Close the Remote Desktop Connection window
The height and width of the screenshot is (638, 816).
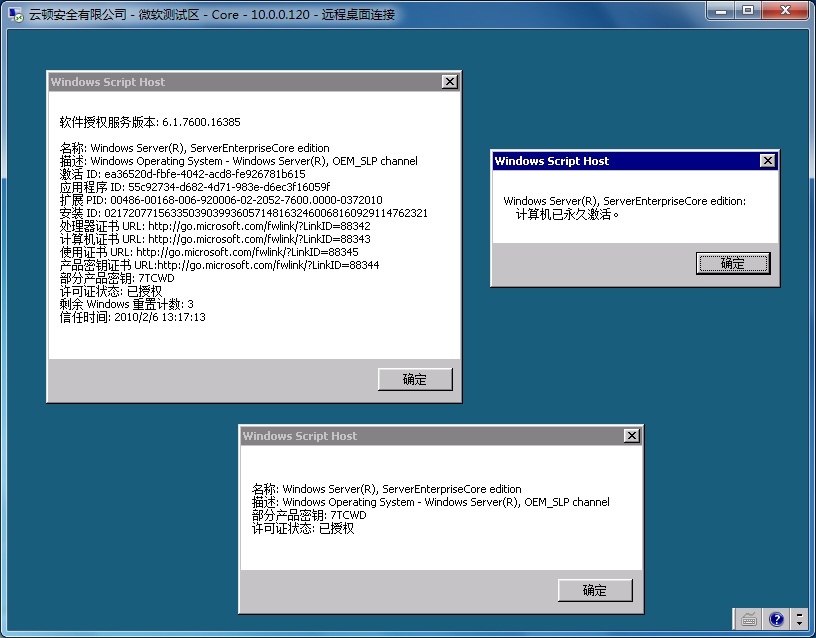(785, 11)
